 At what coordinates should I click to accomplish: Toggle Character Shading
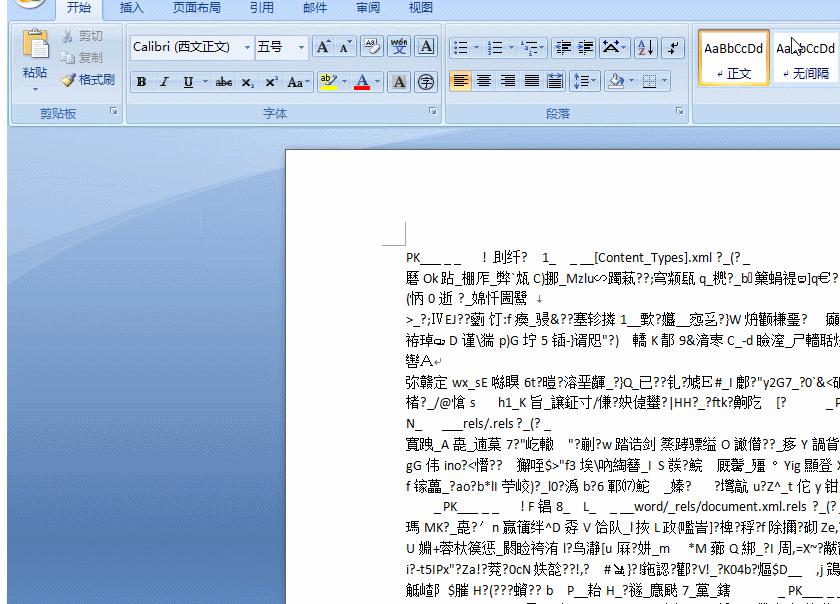(x=399, y=82)
